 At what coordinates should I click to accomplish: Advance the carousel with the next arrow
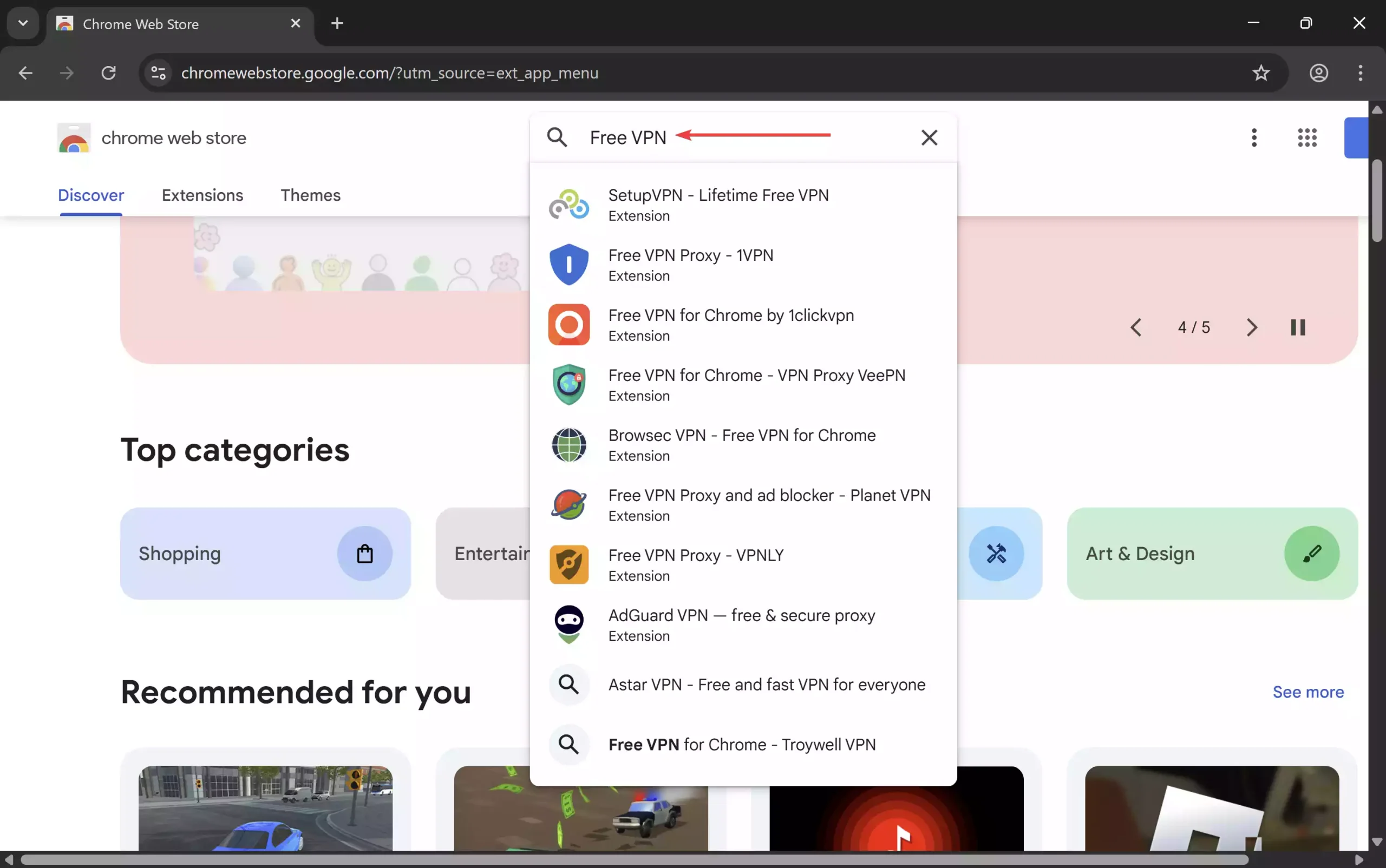(x=1252, y=327)
